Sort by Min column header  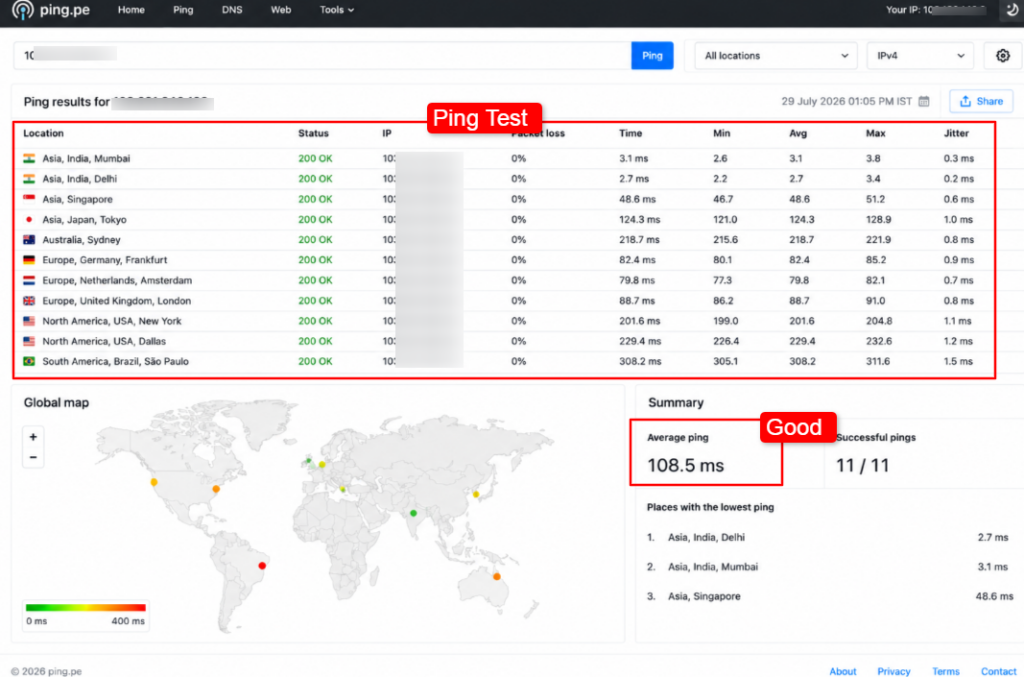coord(722,133)
